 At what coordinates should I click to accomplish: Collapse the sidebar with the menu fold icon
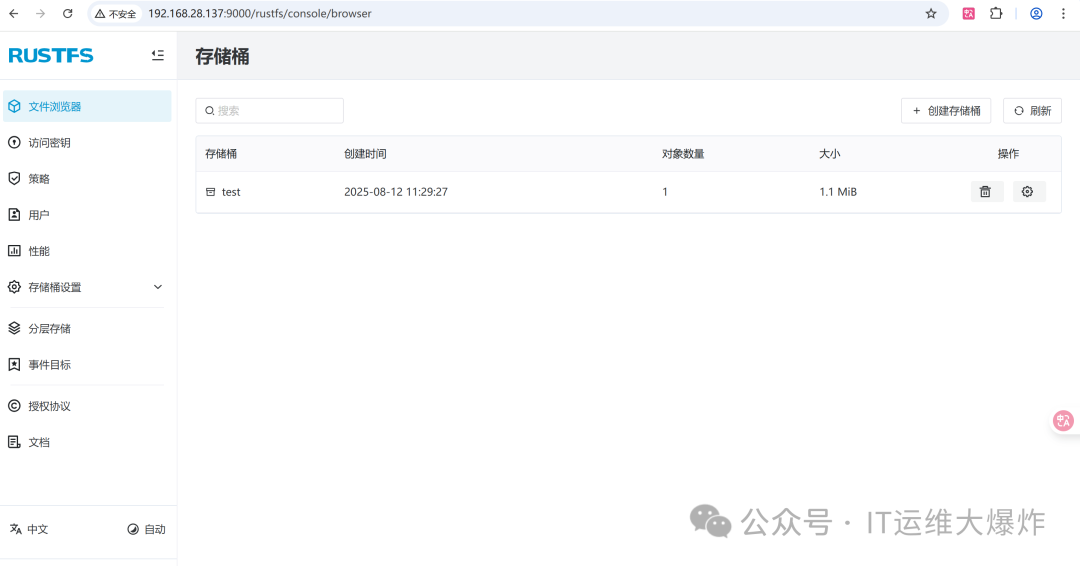pos(158,55)
